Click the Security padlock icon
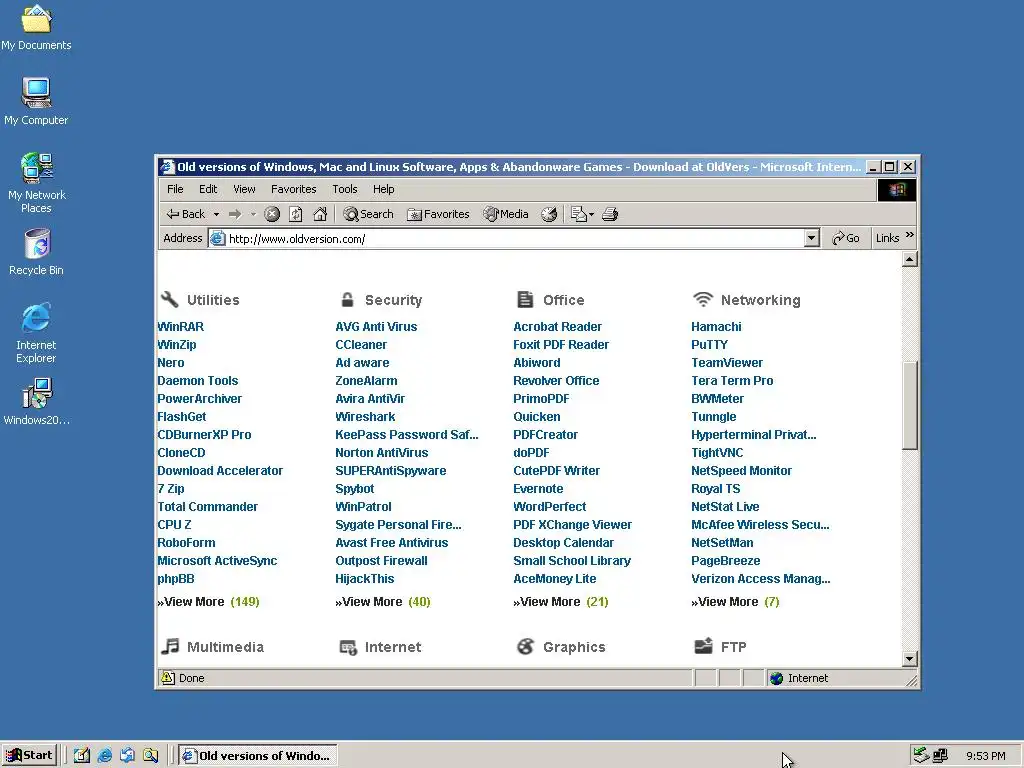Image resolution: width=1024 pixels, height=768 pixels. click(347, 300)
